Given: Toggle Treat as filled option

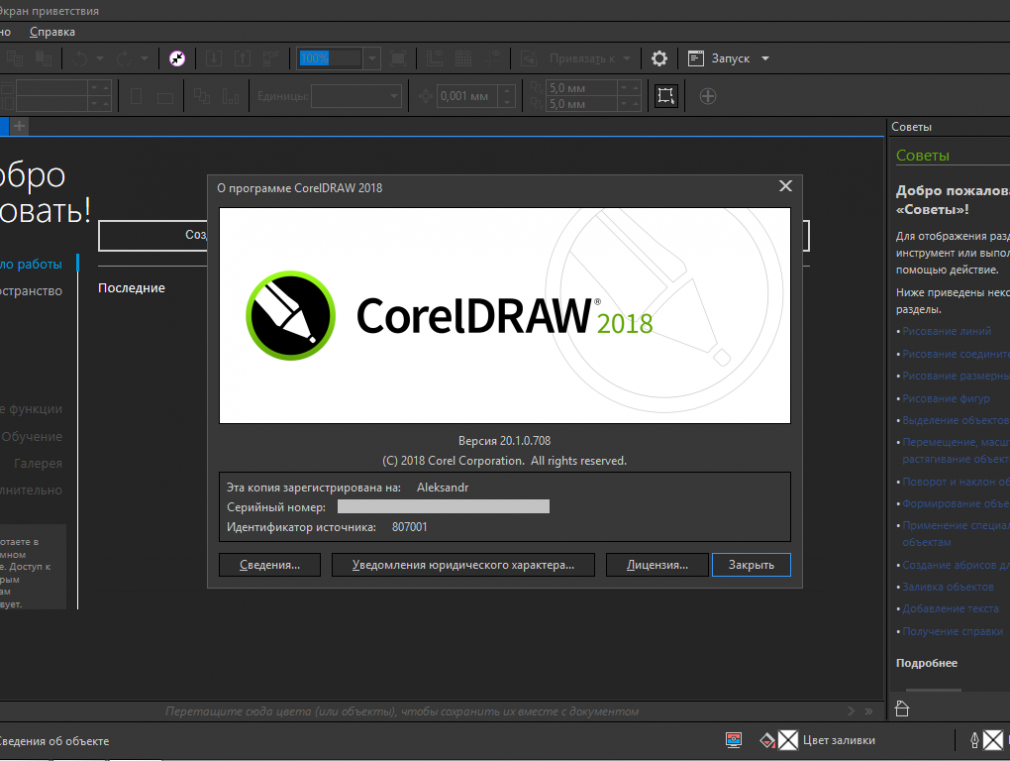Looking at the screenshot, I should pyautogui.click(x=665, y=97).
